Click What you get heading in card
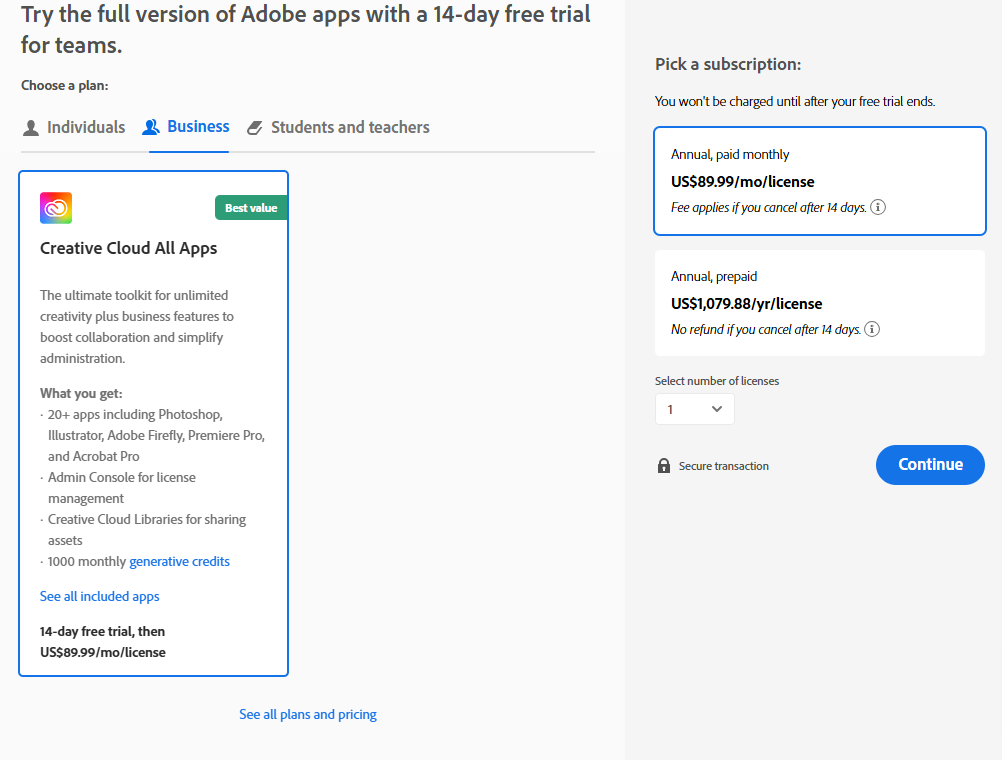The height and width of the screenshot is (760, 1002). [x=81, y=393]
